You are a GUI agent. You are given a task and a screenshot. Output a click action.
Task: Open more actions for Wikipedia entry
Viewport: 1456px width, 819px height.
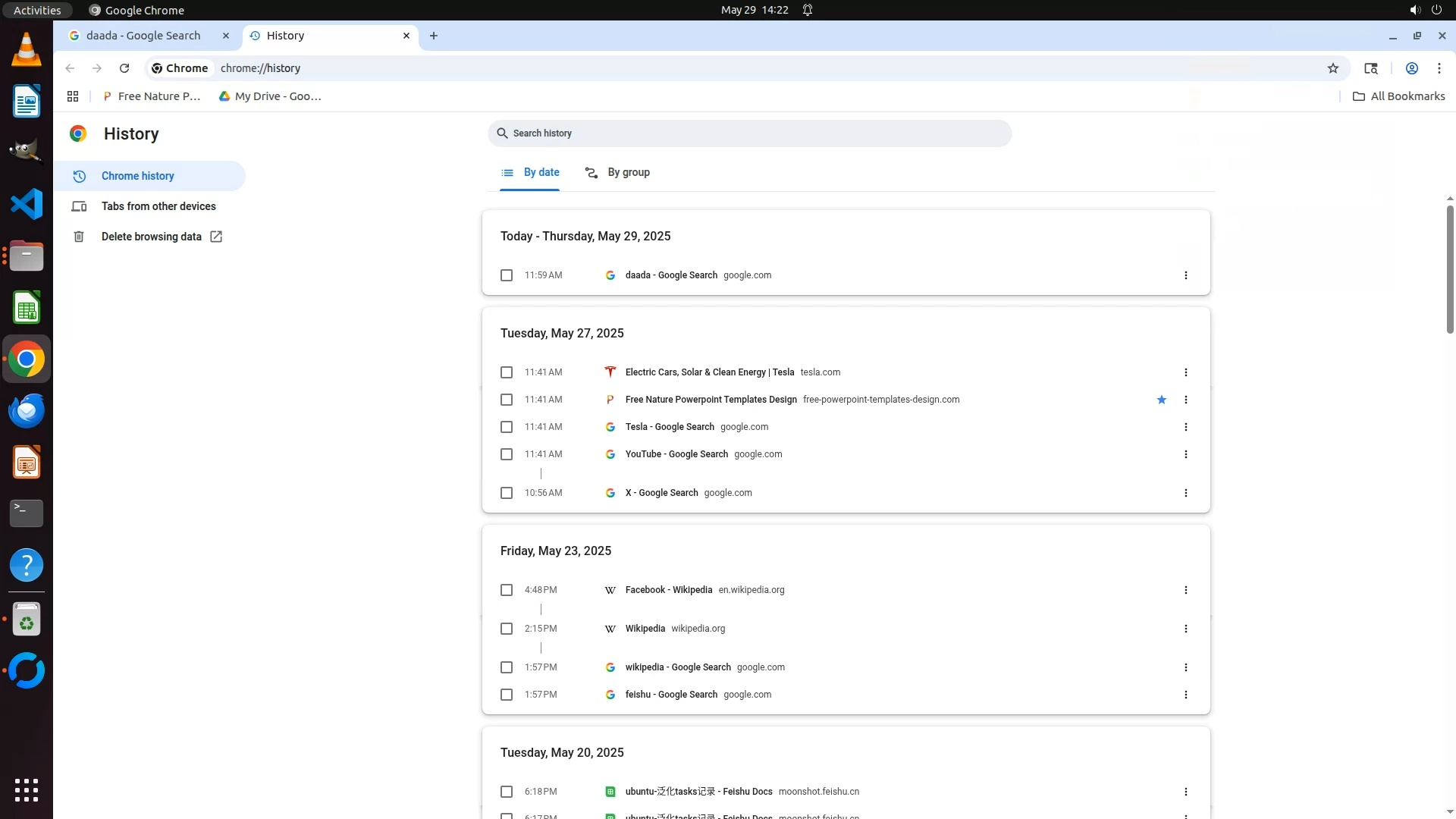pos(1185,629)
